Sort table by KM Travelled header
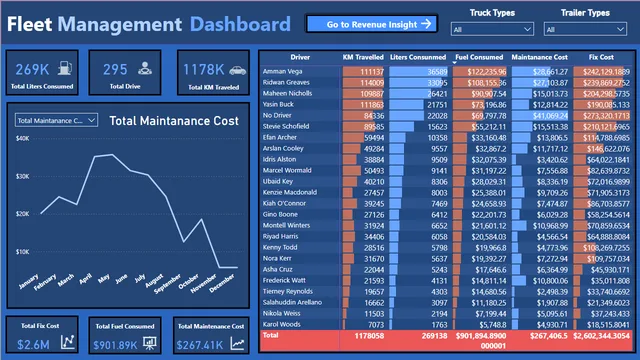This screenshot has width=640, height=360. point(363,57)
